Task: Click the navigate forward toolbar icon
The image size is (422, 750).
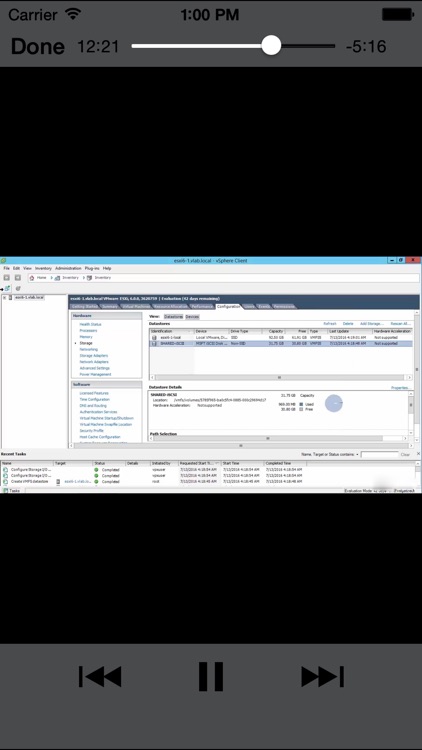Action: pos(18,277)
